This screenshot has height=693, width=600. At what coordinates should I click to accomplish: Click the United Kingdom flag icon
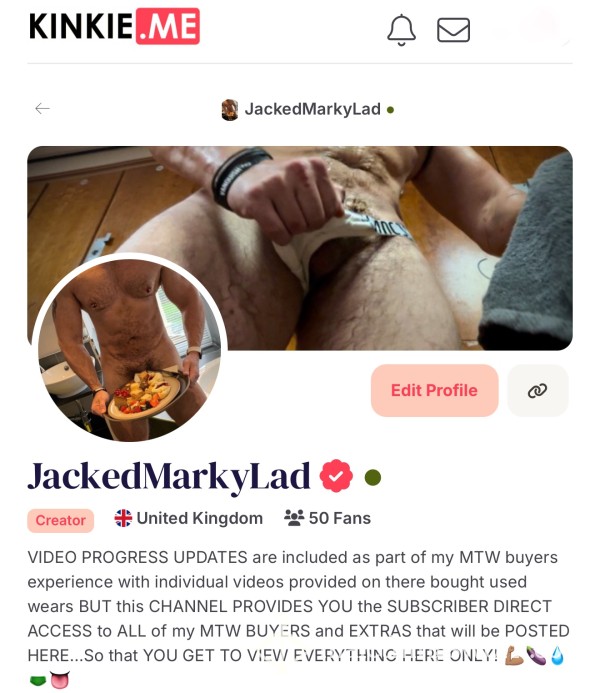tap(123, 518)
